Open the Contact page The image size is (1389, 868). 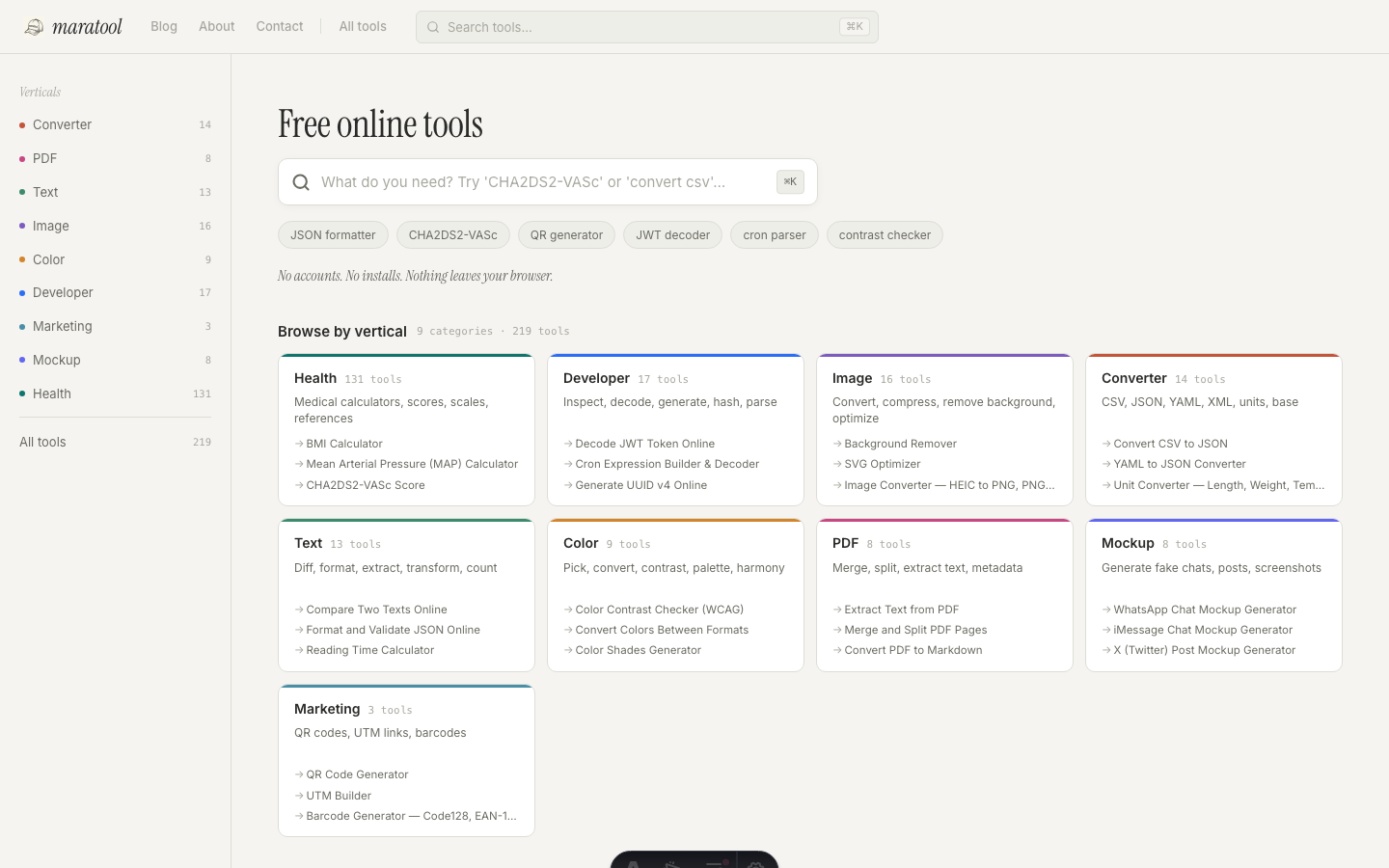point(280,26)
